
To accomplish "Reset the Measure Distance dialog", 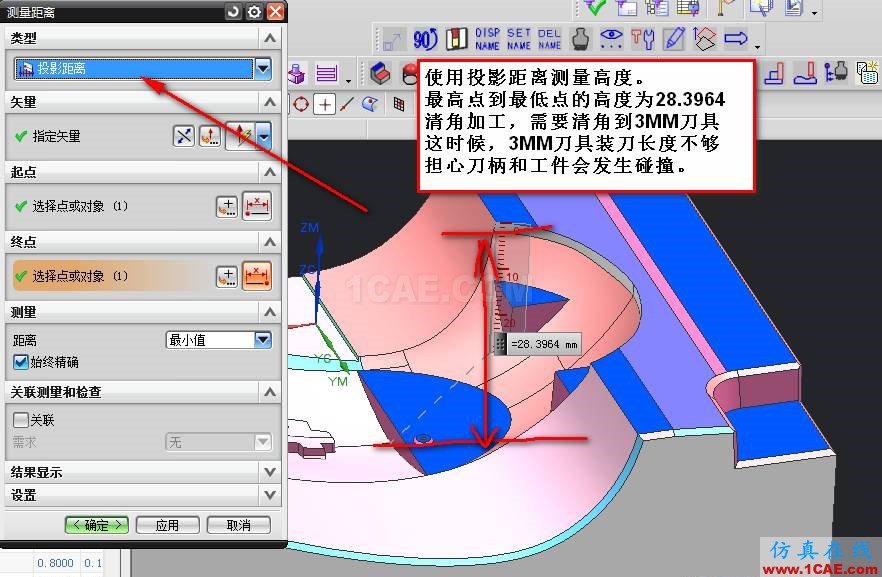I will coord(233,11).
